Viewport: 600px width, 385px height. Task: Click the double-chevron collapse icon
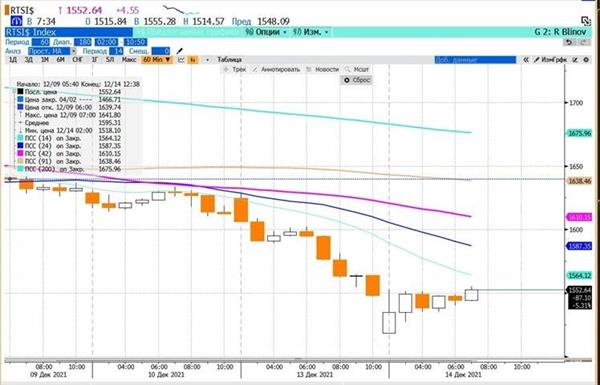coord(526,60)
